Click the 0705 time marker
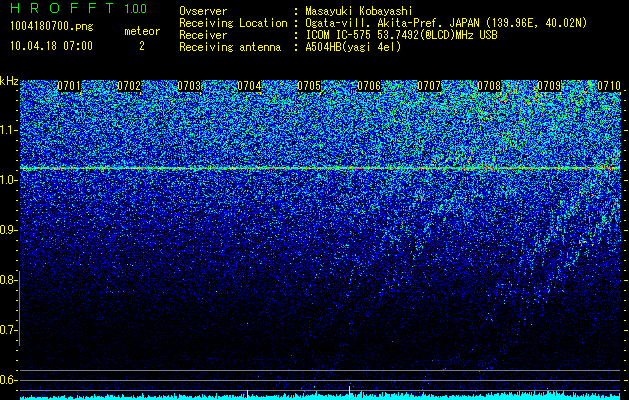Image resolution: width=629 pixels, height=400 pixels. pyautogui.click(x=309, y=86)
